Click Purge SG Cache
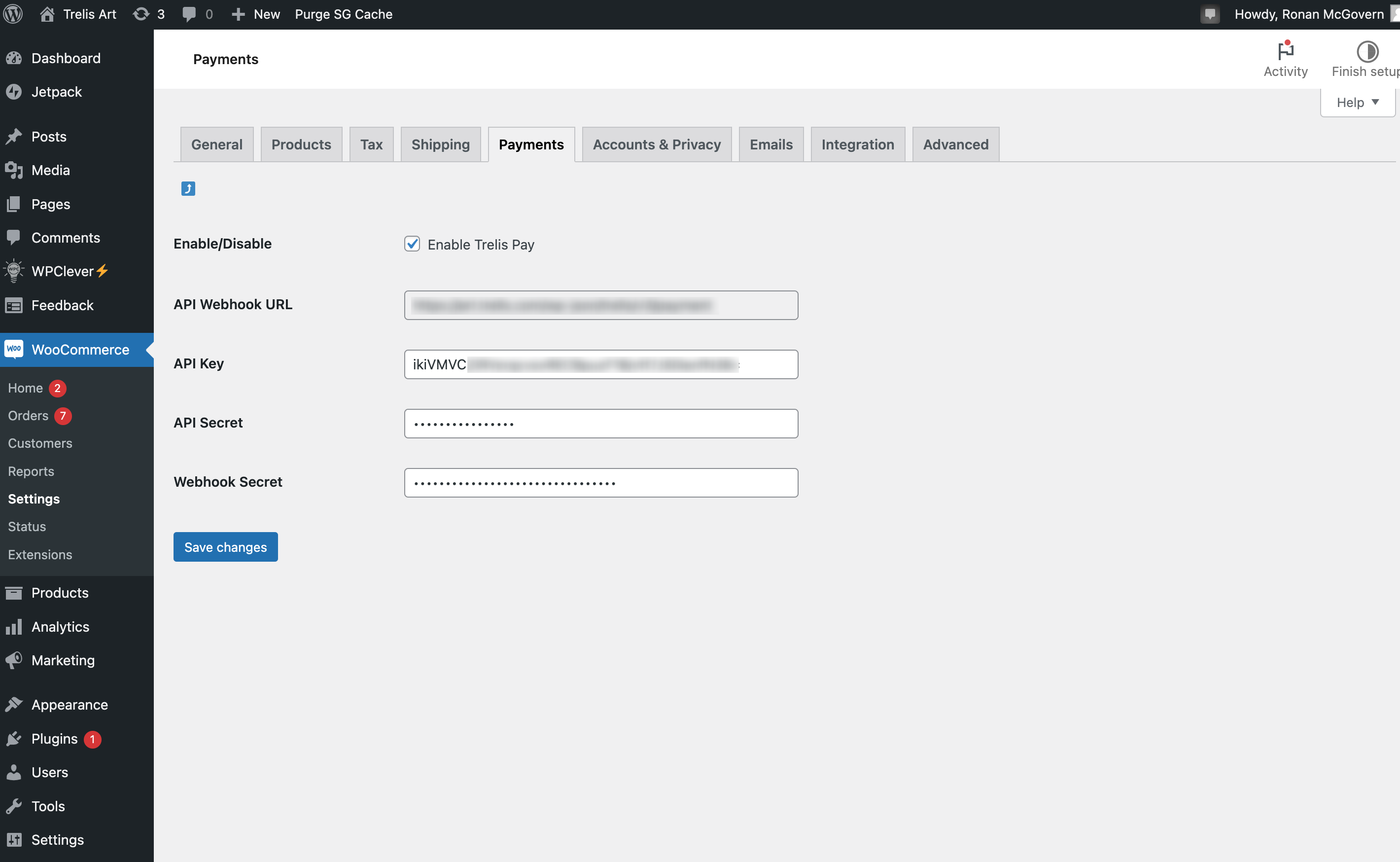The image size is (1400, 862). pos(344,14)
